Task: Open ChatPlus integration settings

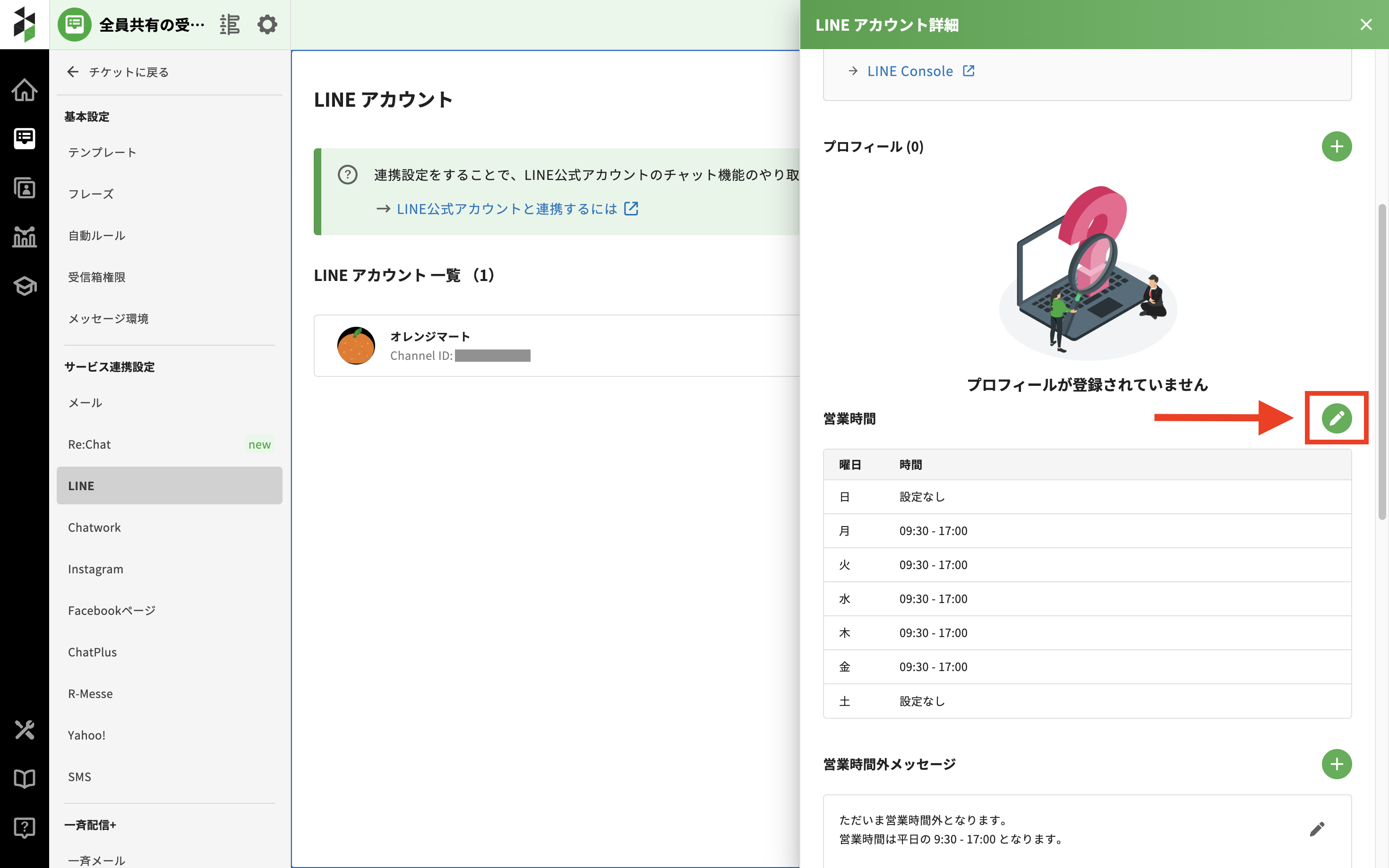Action: pos(170,652)
